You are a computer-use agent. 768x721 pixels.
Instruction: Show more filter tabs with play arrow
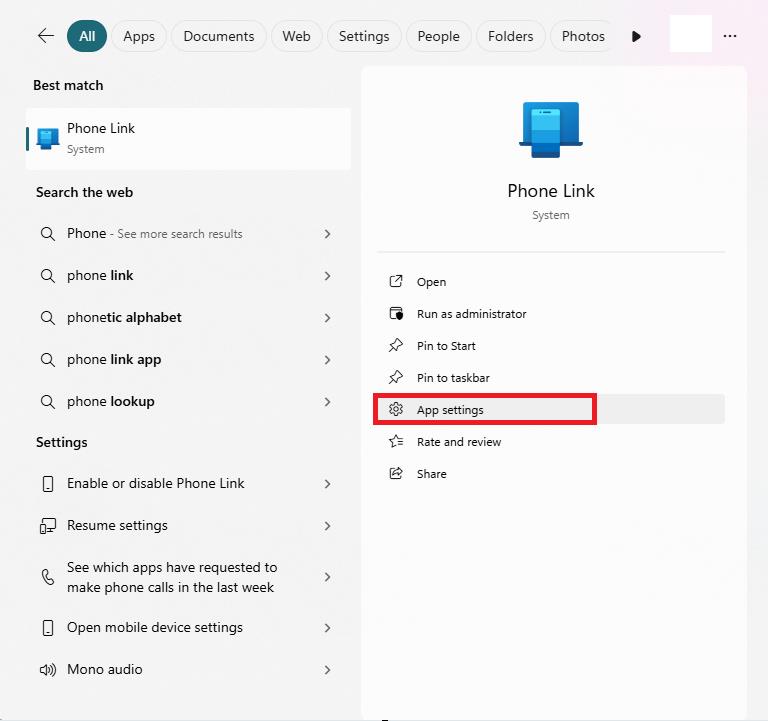click(636, 36)
